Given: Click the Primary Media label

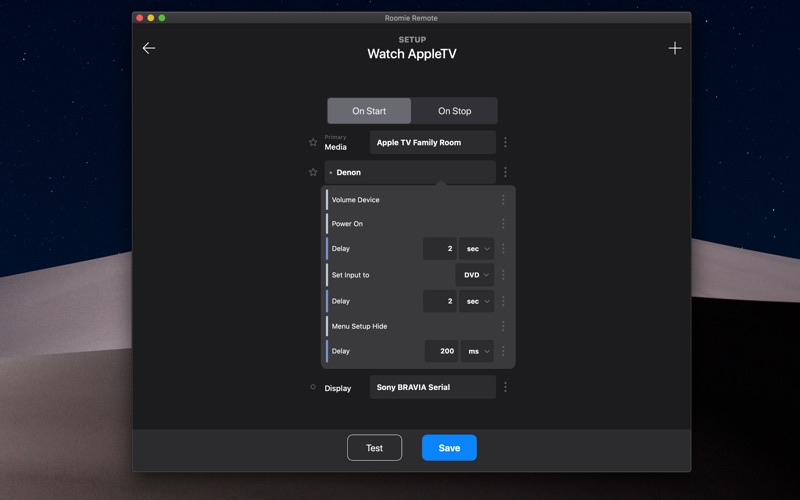Looking at the screenshot, I should [x=336, y=143].
